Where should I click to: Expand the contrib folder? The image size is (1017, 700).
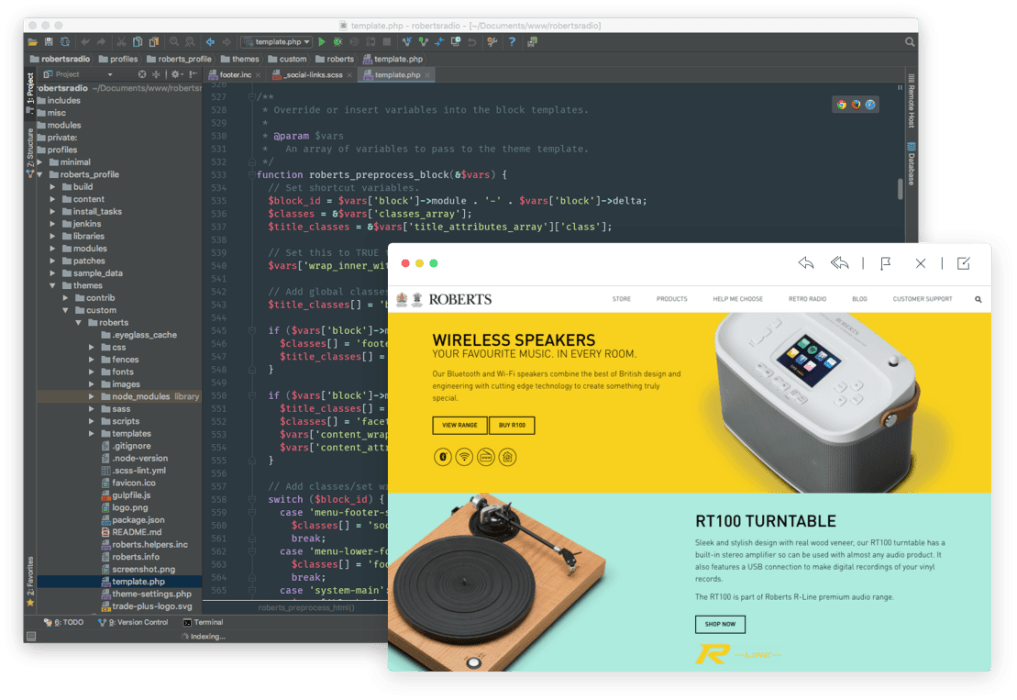pos(66,298)
